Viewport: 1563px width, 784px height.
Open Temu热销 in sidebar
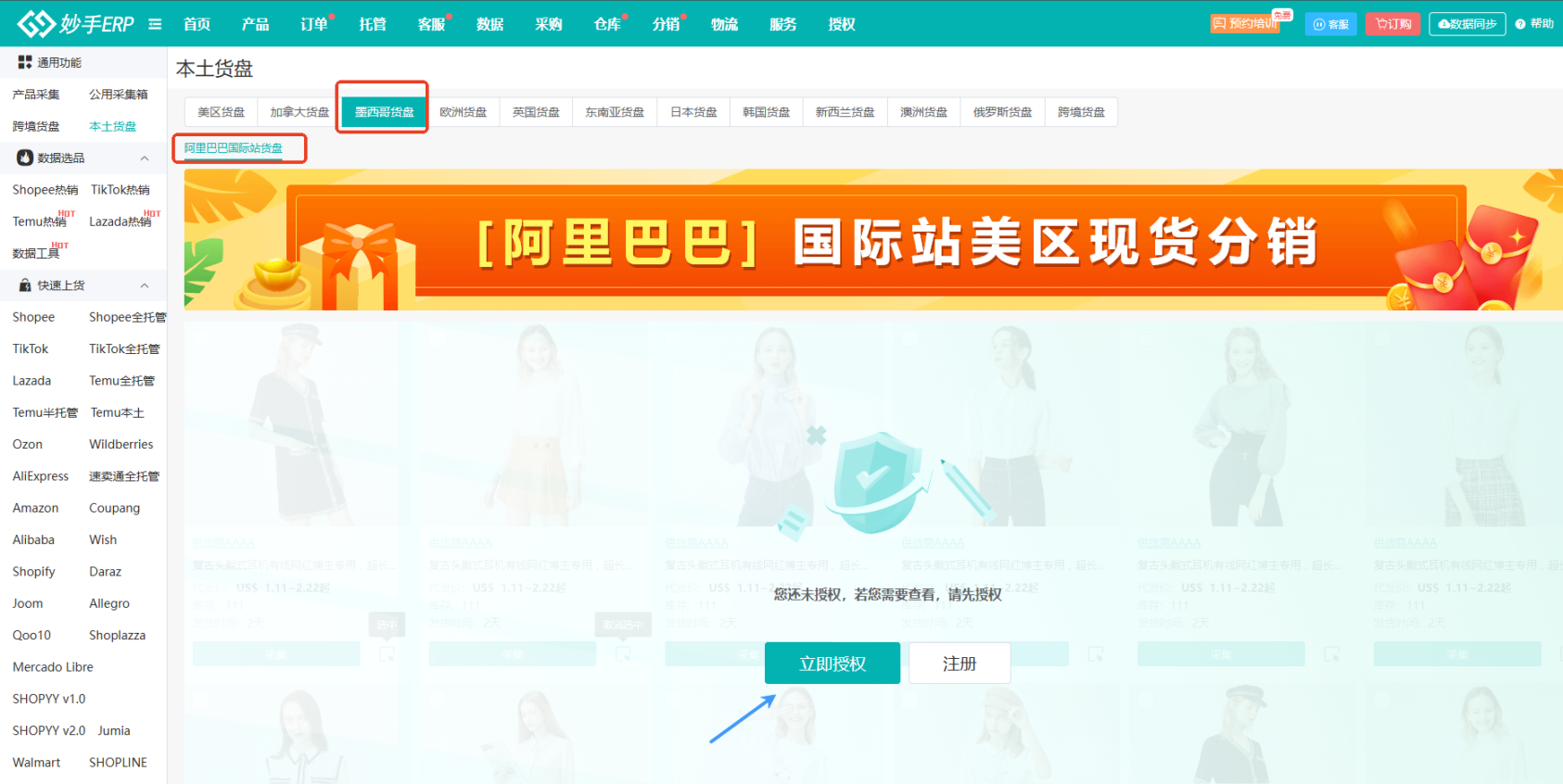point(40,221)
